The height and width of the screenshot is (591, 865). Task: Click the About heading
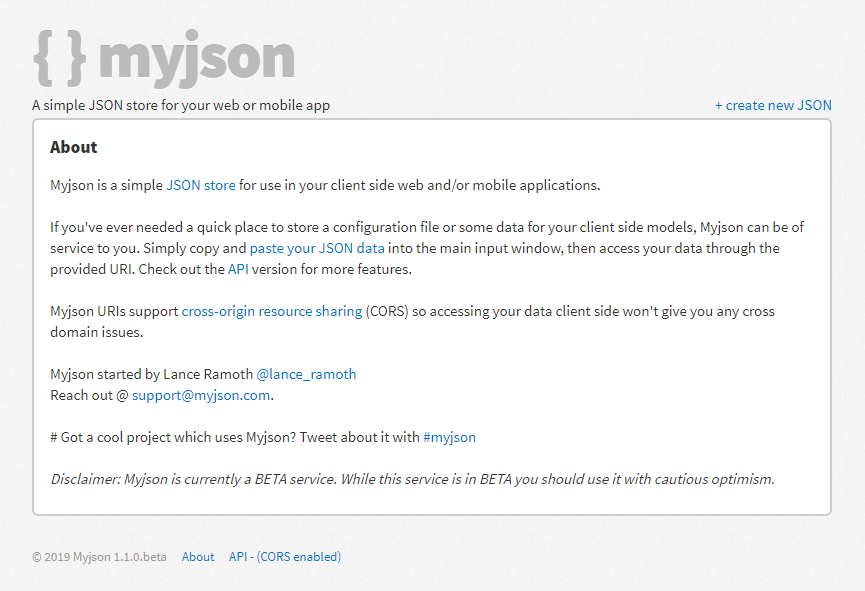(73, 147)
